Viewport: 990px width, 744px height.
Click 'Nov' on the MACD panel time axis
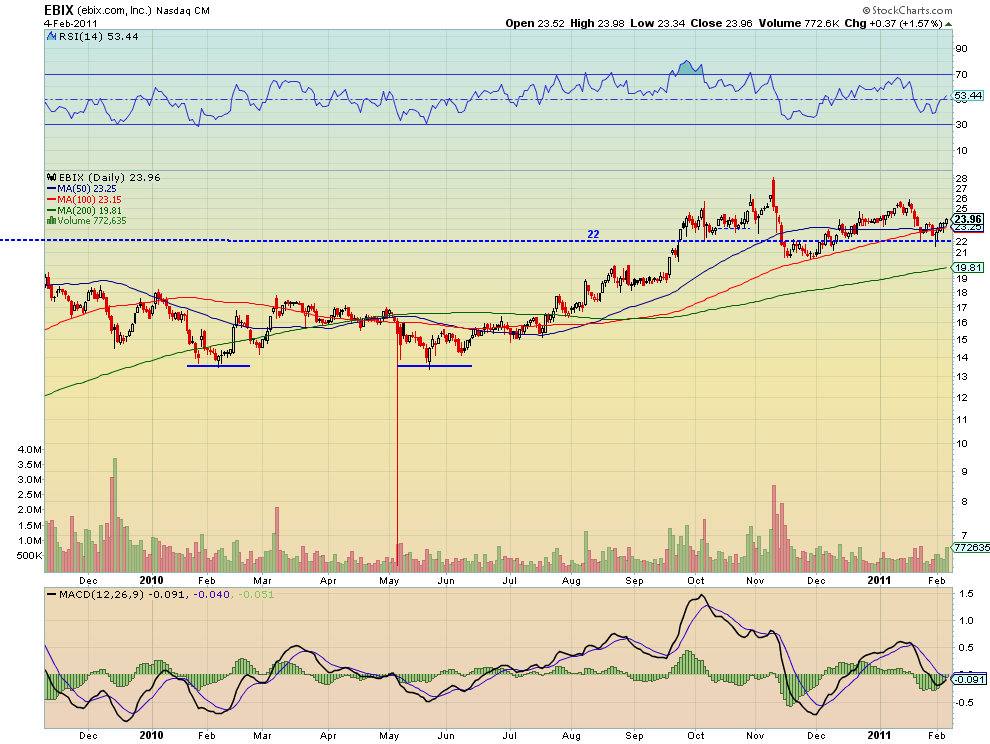tap(755, 735)
